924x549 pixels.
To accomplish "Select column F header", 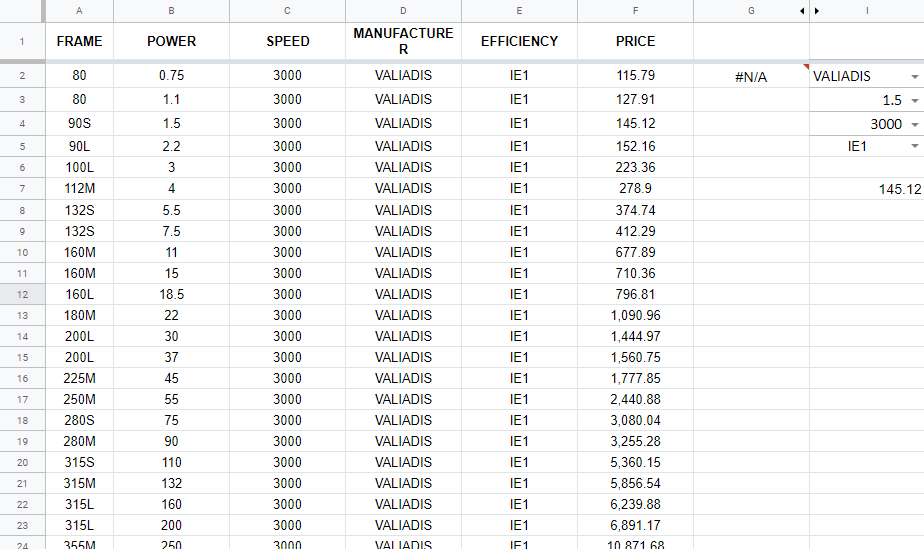I will click(635, 11).
